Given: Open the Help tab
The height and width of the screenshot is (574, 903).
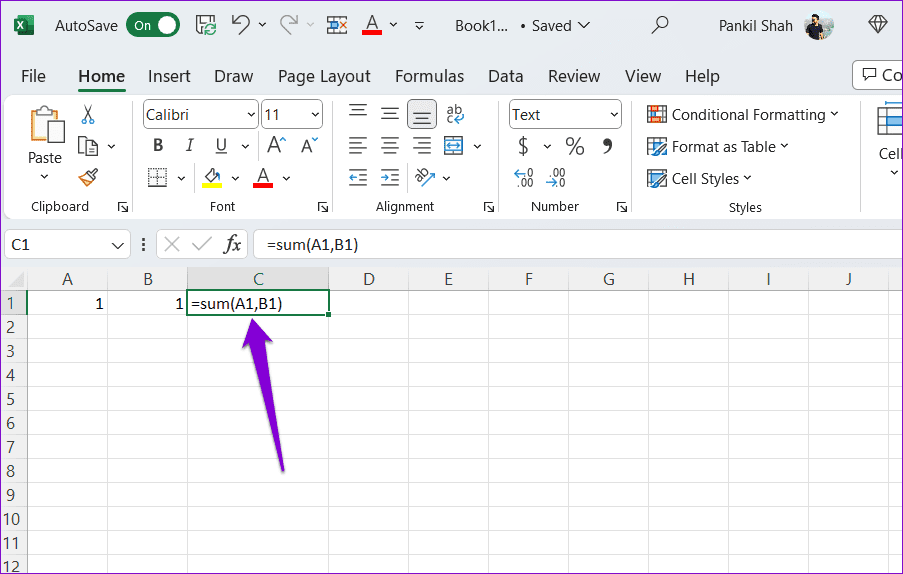Looking at the screenshot, I should pyautogui.click(x=702, y=76).
